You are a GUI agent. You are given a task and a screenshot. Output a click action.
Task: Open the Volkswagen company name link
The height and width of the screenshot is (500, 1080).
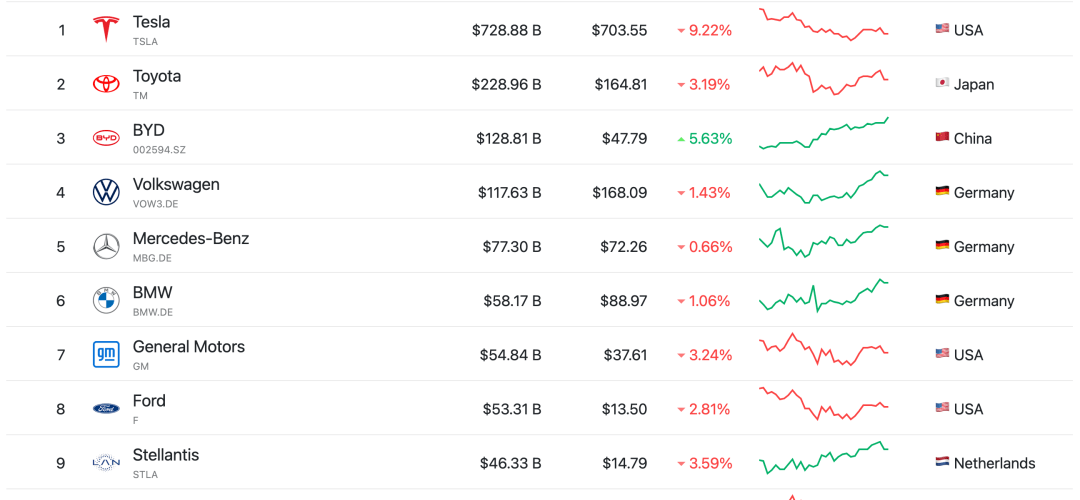click(176, 185)
